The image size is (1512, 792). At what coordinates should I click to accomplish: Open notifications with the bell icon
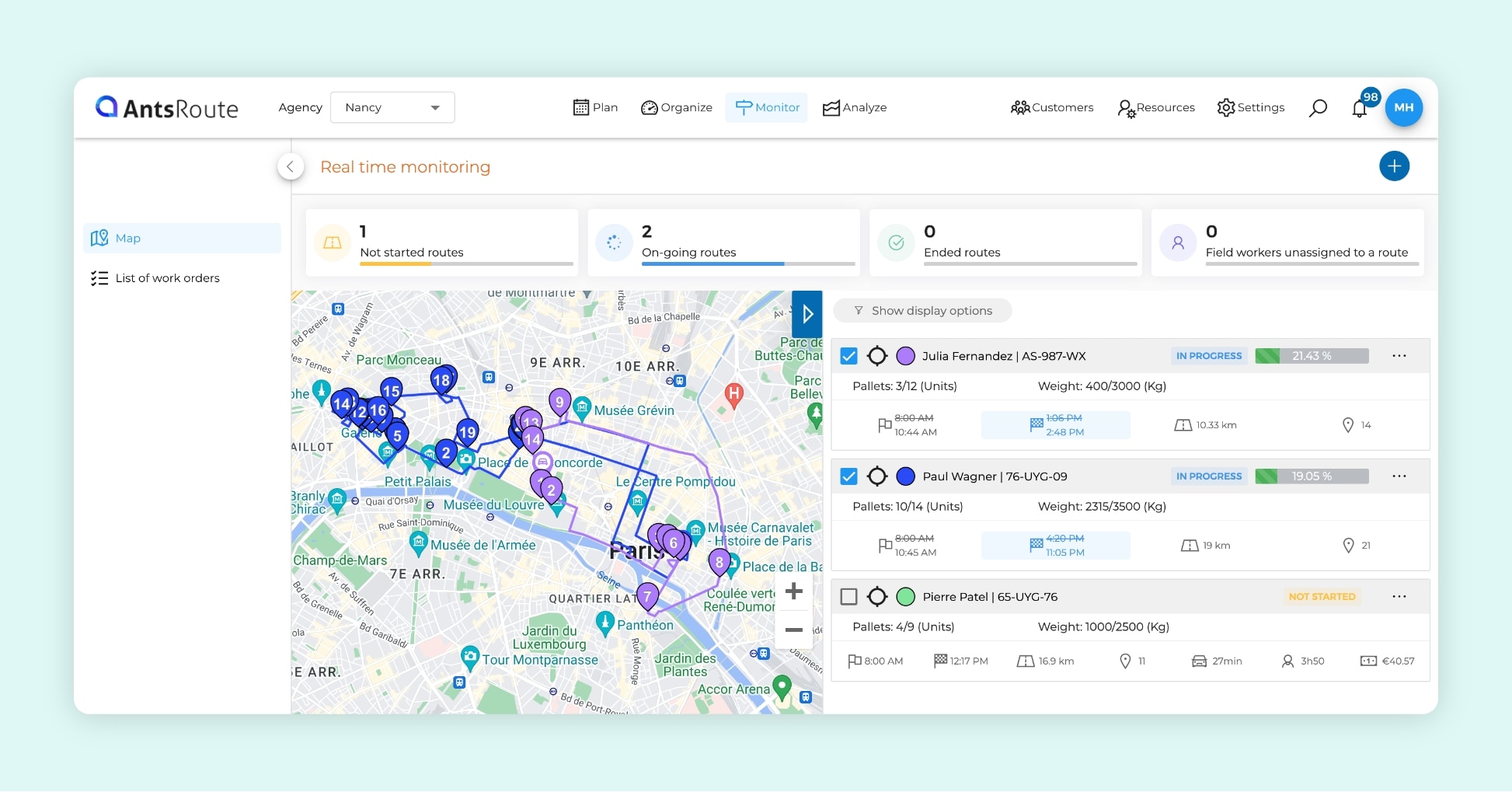point(1360,109)
